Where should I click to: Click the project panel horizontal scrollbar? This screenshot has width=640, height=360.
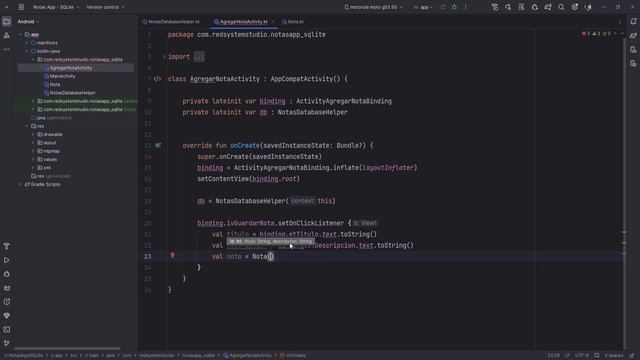67,349
